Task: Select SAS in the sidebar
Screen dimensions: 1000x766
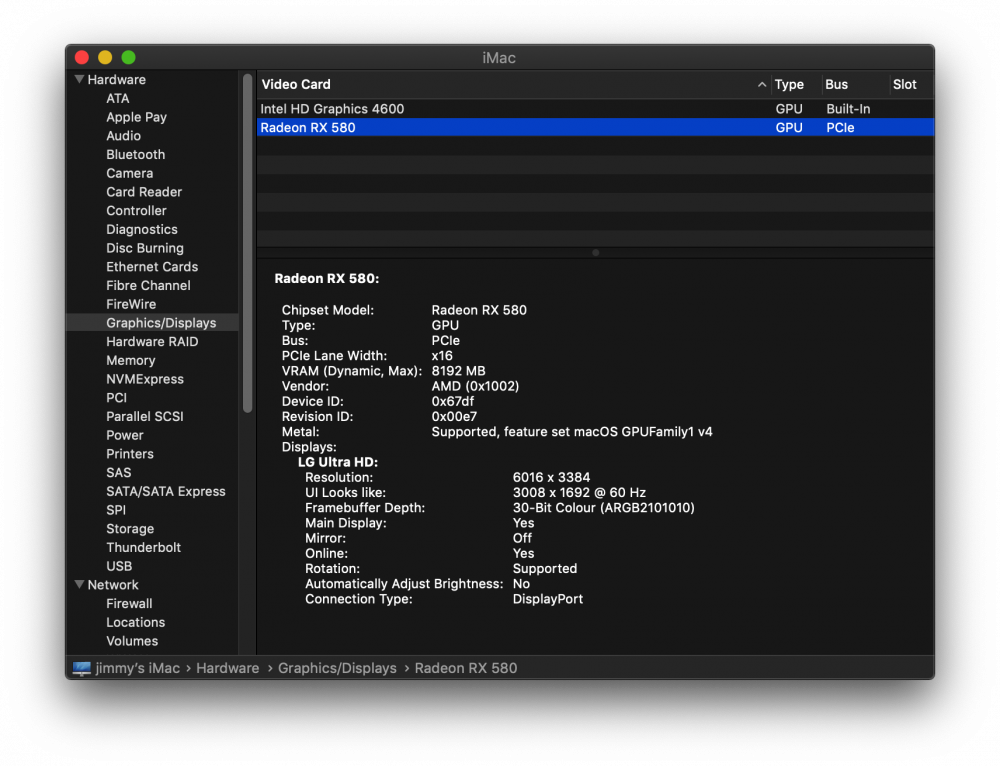Action: pyautogui.click(x=119, y=473)
